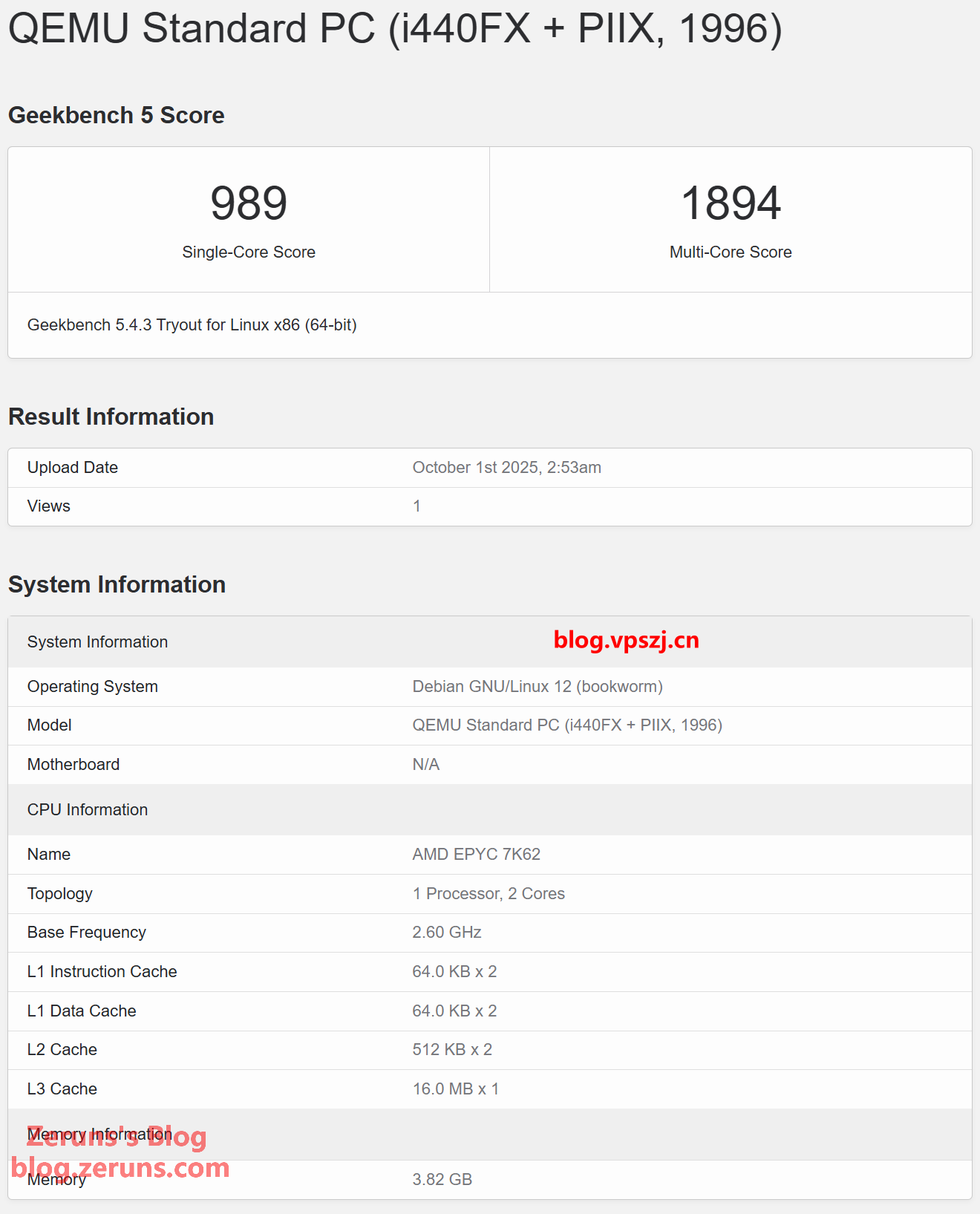Screen dimensions: 980x1214
Task: Select the base frequency 2.60 GHz value
Action: [447, 933]
